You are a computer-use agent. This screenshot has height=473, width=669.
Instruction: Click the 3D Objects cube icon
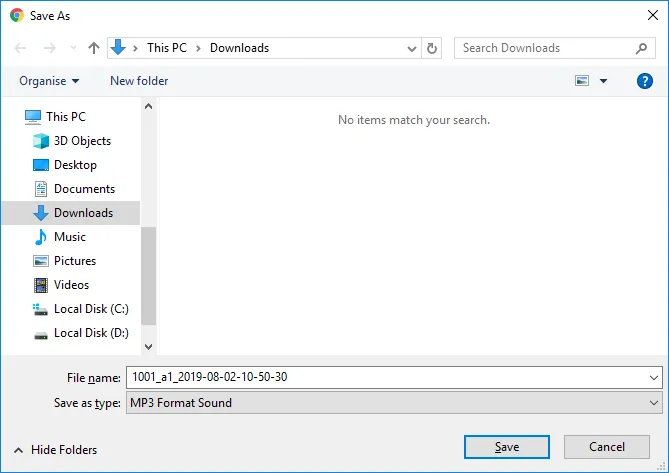[41, 141]
